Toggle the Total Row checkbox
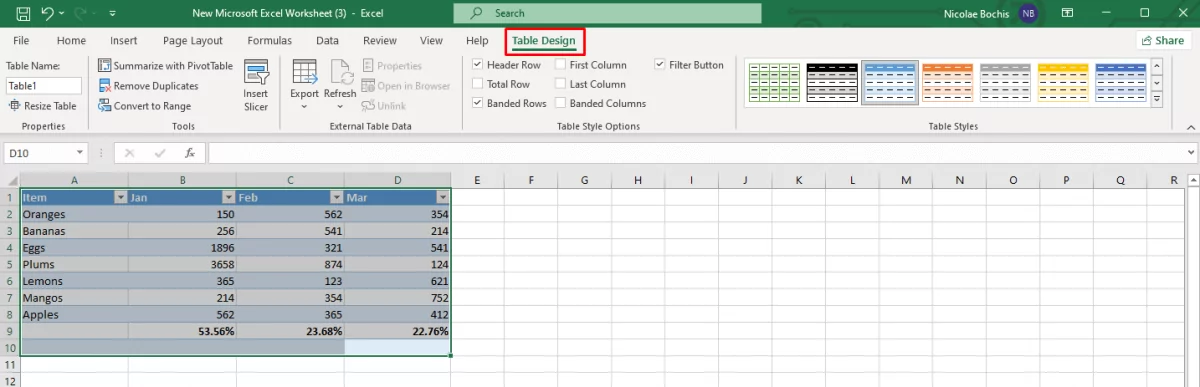This screenshot has height=387, width=1200. (478, 84)
